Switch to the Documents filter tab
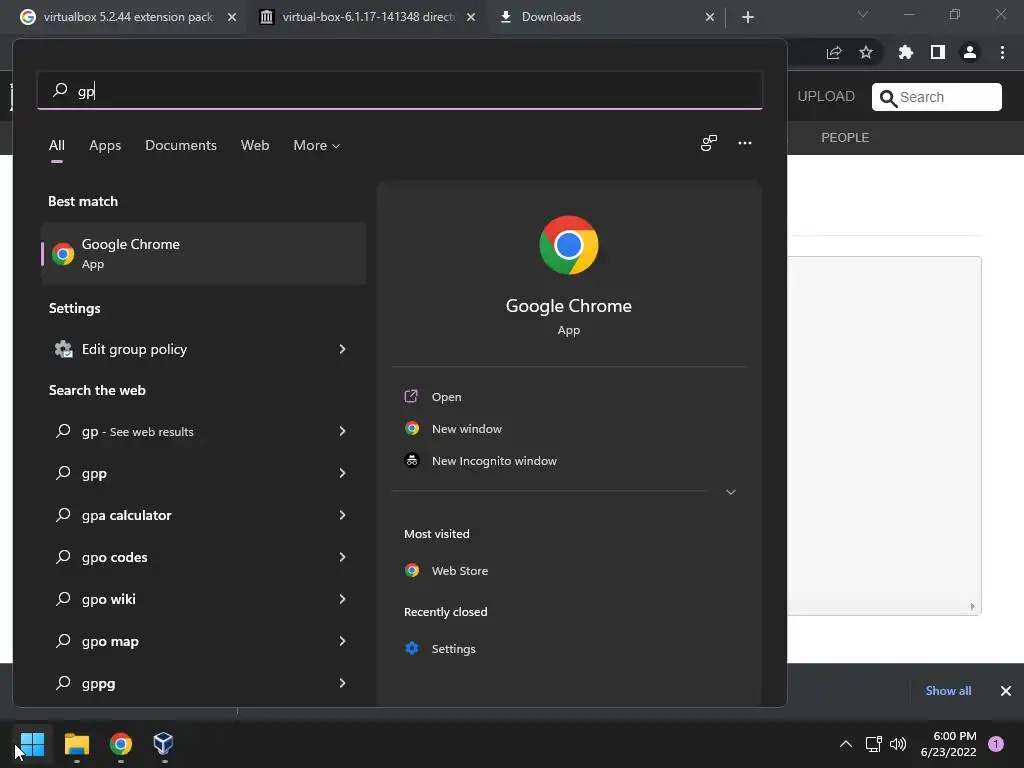The image size is (1024, 768). click(x=181, y=145)
